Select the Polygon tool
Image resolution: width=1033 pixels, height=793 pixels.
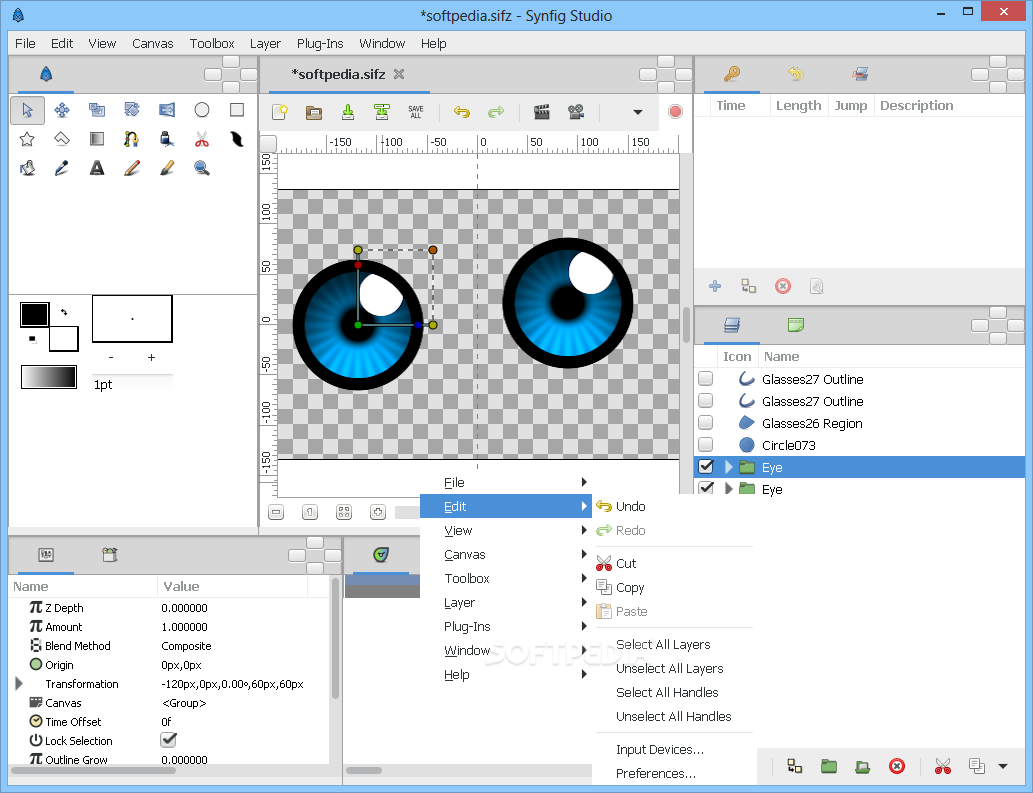tap(62, 139)
